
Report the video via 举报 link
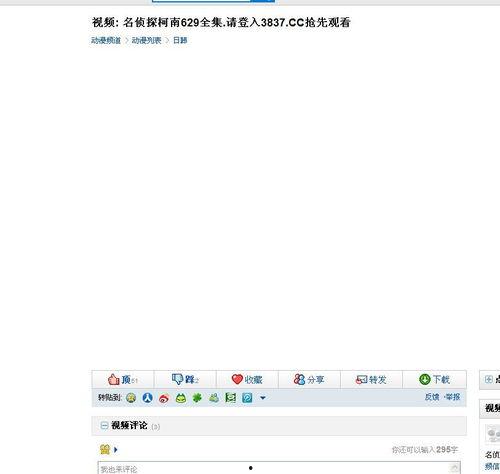(x=453, y=397)
